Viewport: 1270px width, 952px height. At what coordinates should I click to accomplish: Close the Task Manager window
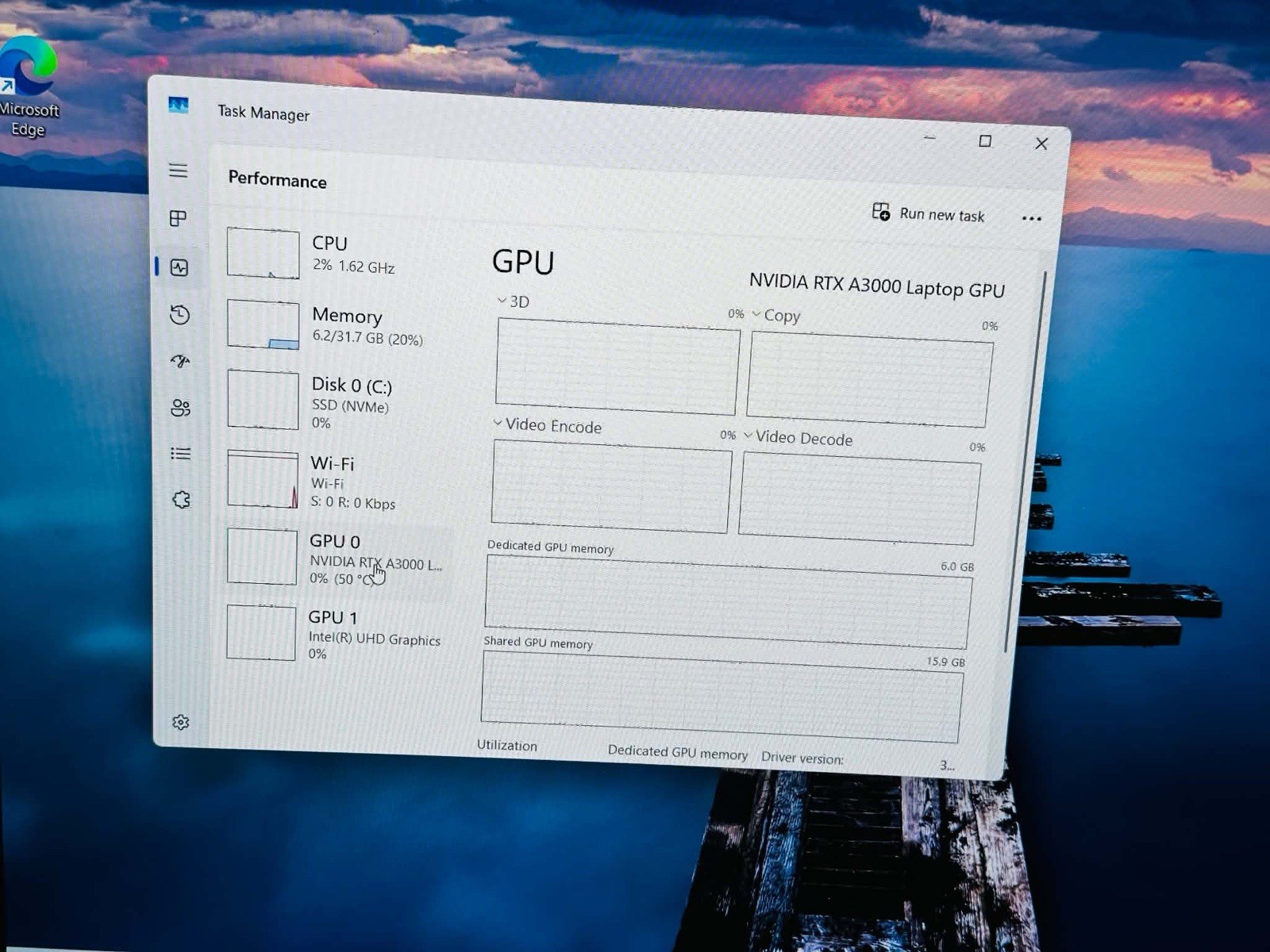pyautogui.click(x=1041, y=143)
